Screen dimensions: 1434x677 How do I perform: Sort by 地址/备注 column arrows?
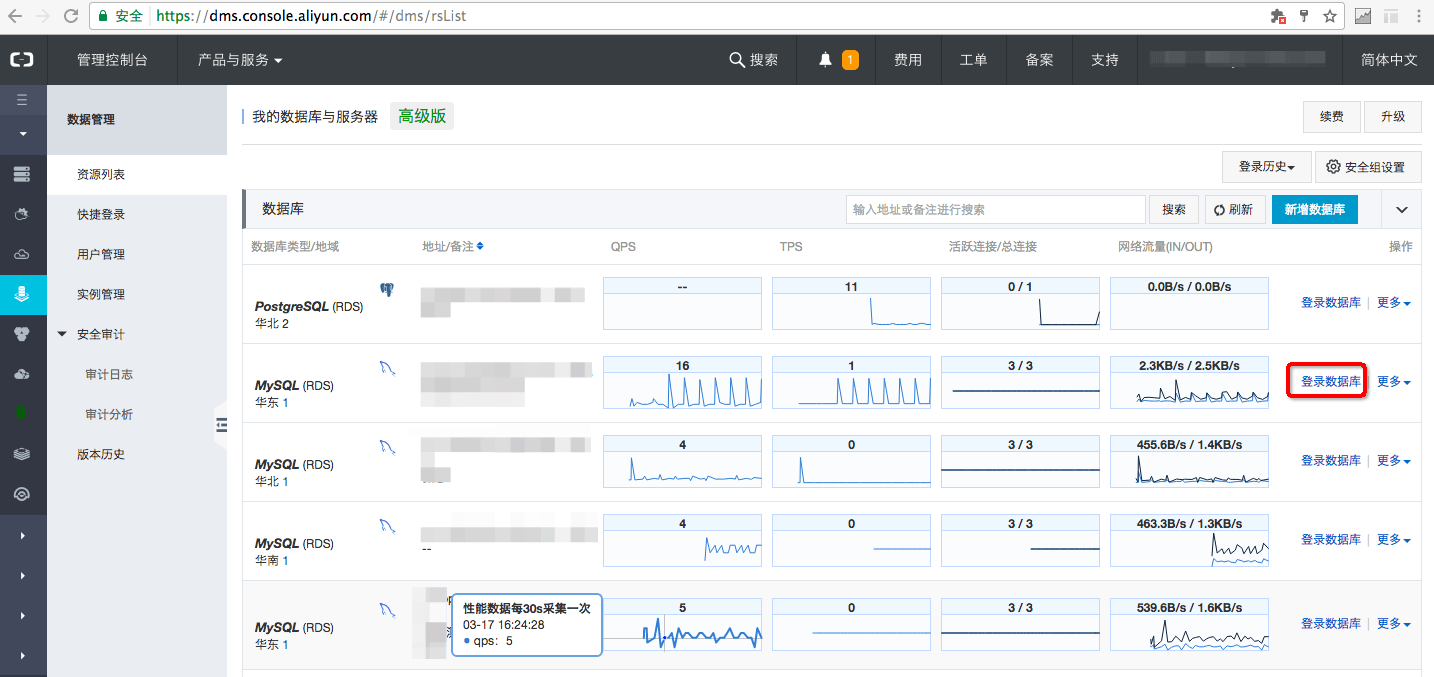point(480,246)
